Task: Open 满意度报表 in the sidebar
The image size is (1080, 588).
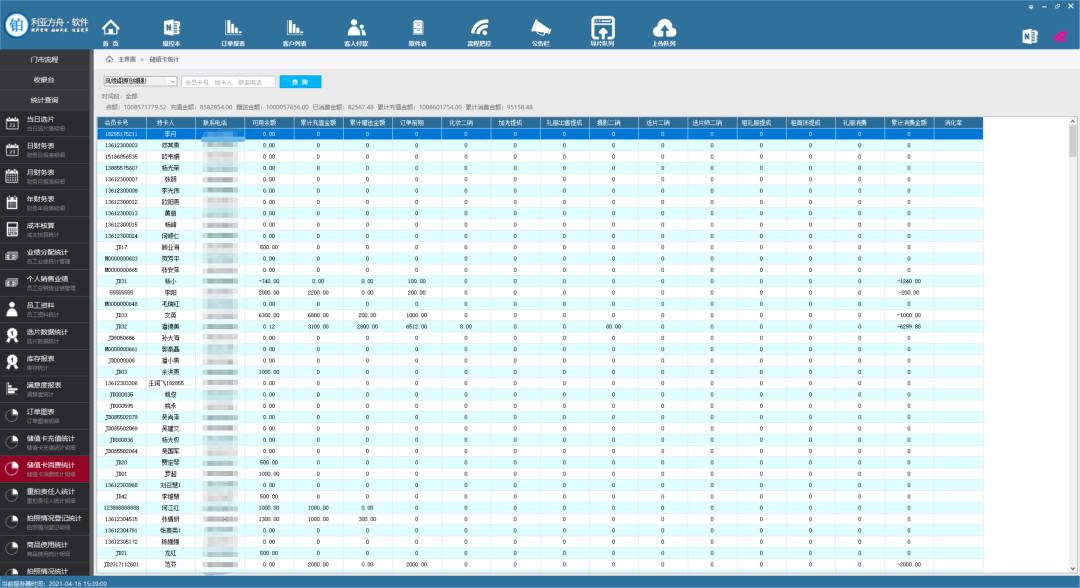Action: [45, 389]
